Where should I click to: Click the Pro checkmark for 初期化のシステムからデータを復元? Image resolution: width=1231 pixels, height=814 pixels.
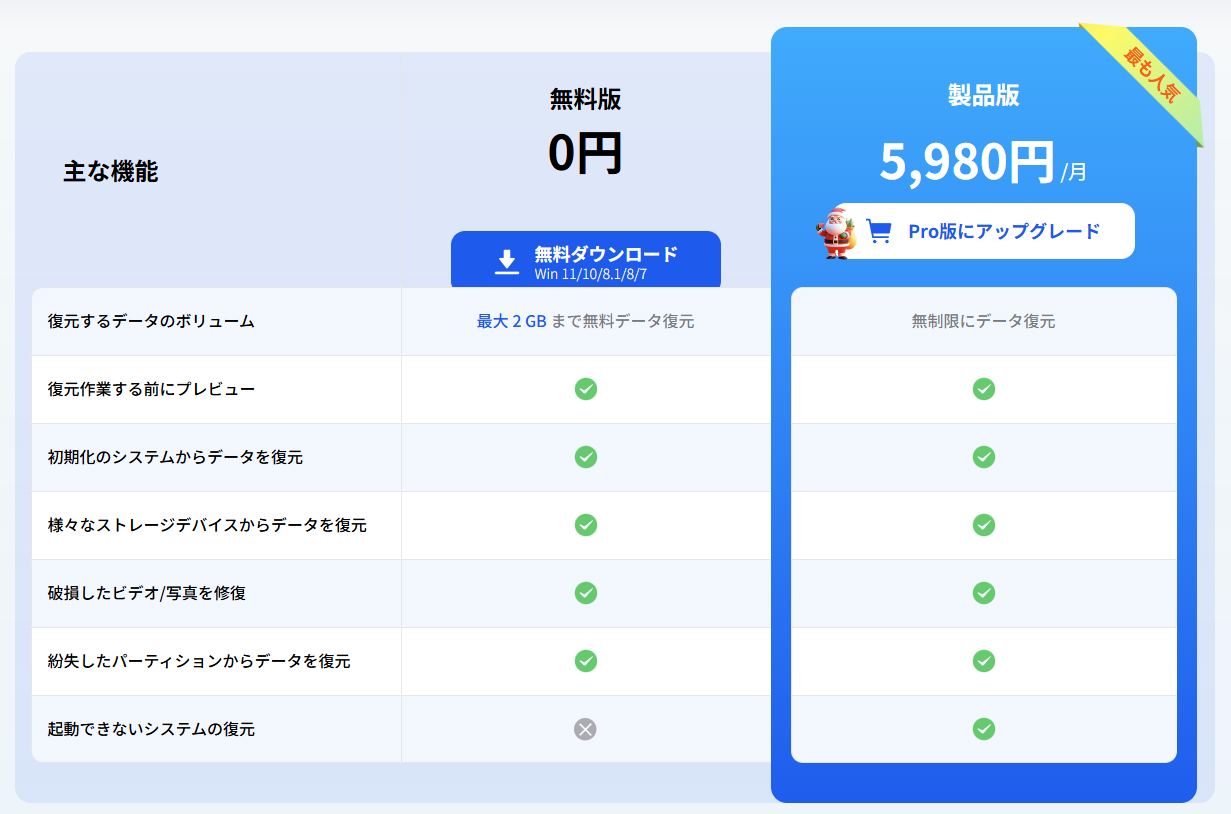pos(983,457)
